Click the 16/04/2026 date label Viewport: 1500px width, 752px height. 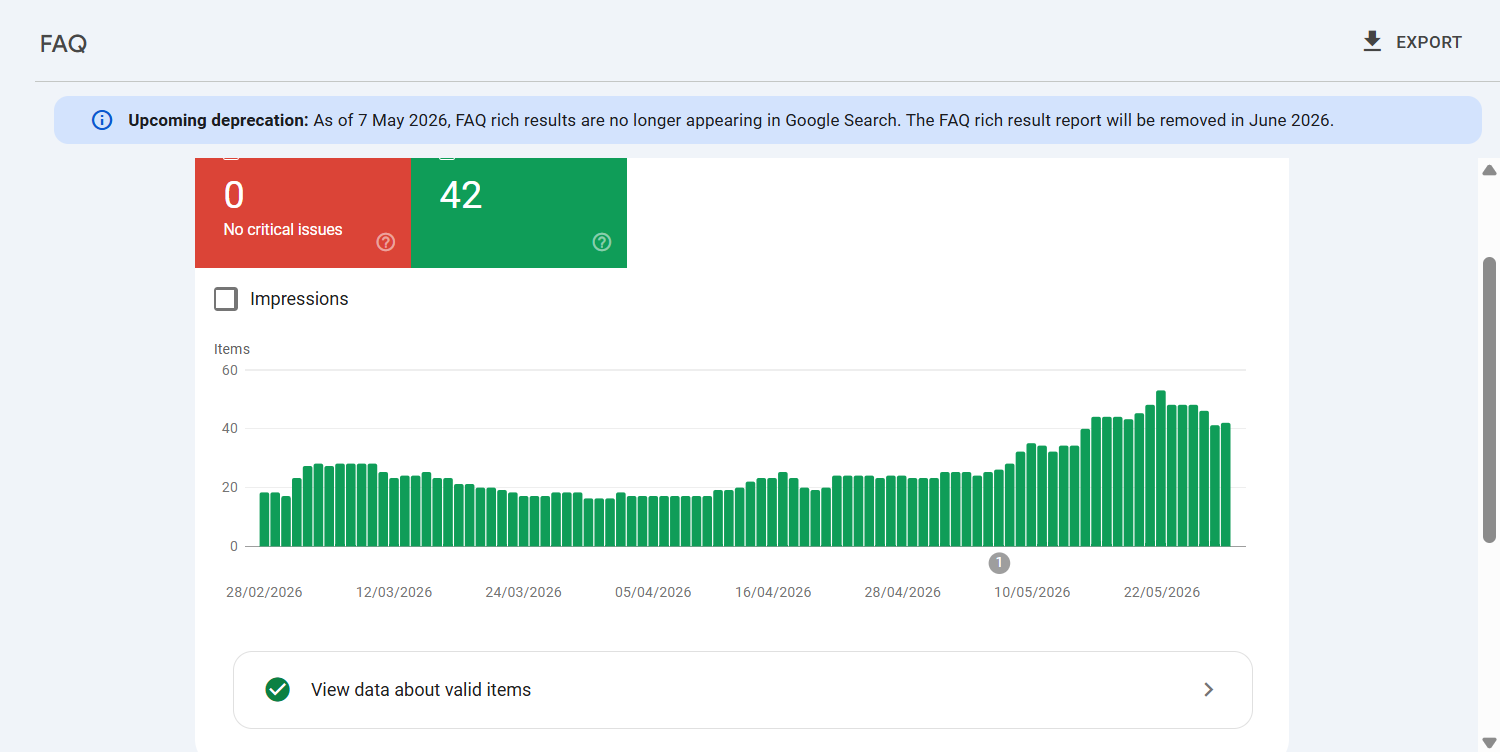point(773,592)
